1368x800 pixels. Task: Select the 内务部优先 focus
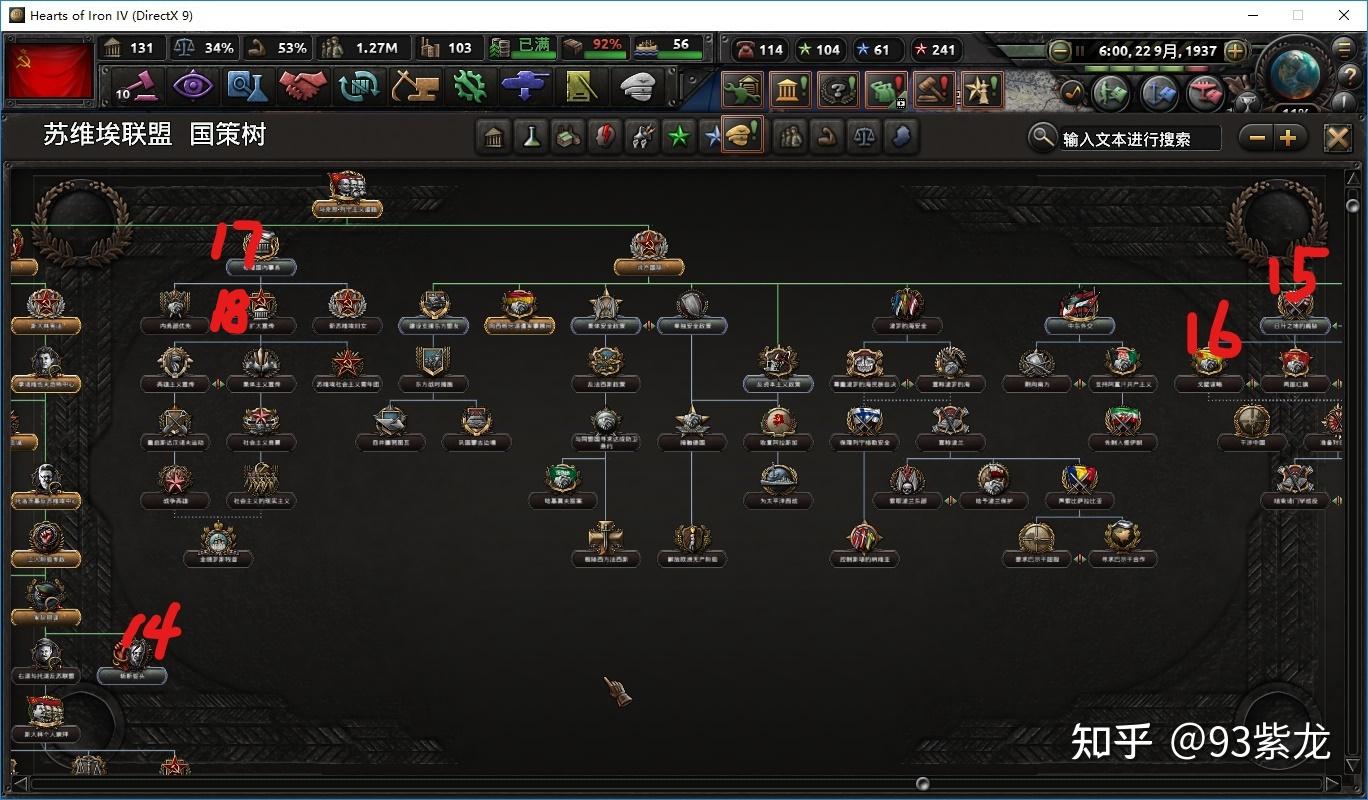175,311
